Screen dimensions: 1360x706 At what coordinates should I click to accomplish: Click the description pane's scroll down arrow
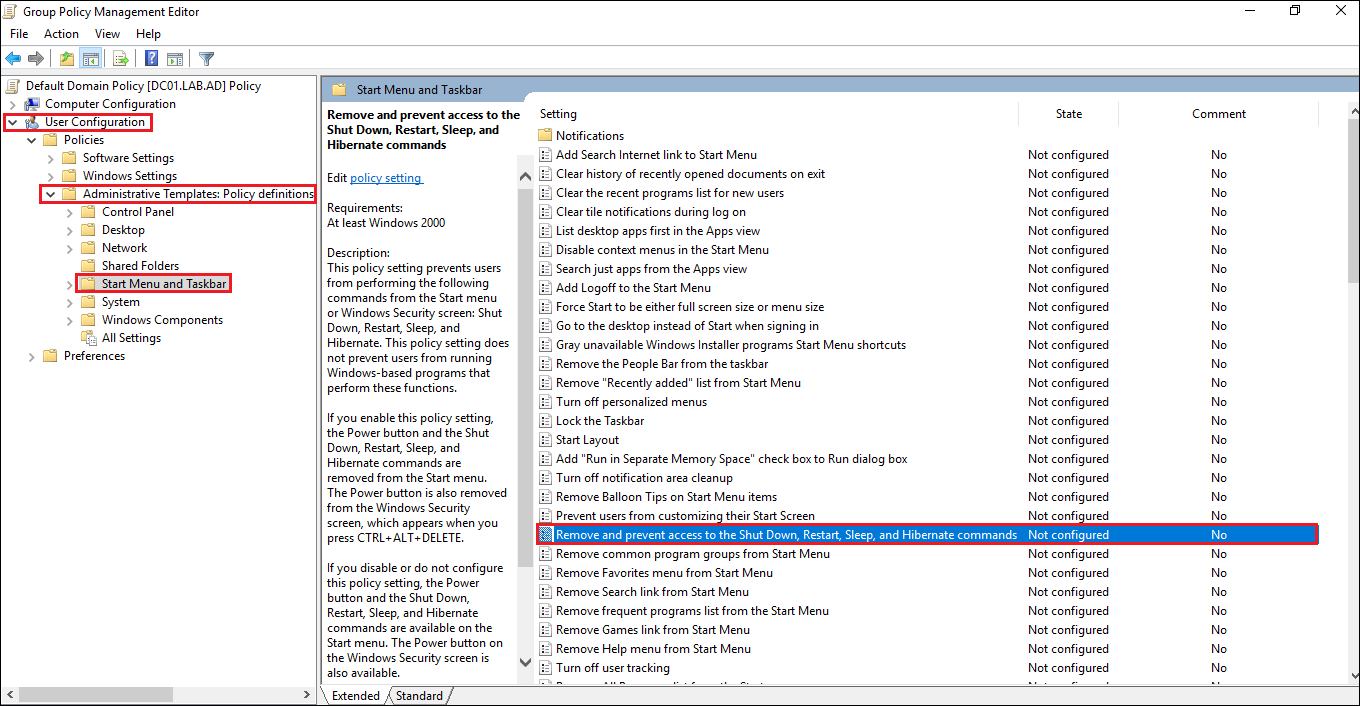point(526,662)
